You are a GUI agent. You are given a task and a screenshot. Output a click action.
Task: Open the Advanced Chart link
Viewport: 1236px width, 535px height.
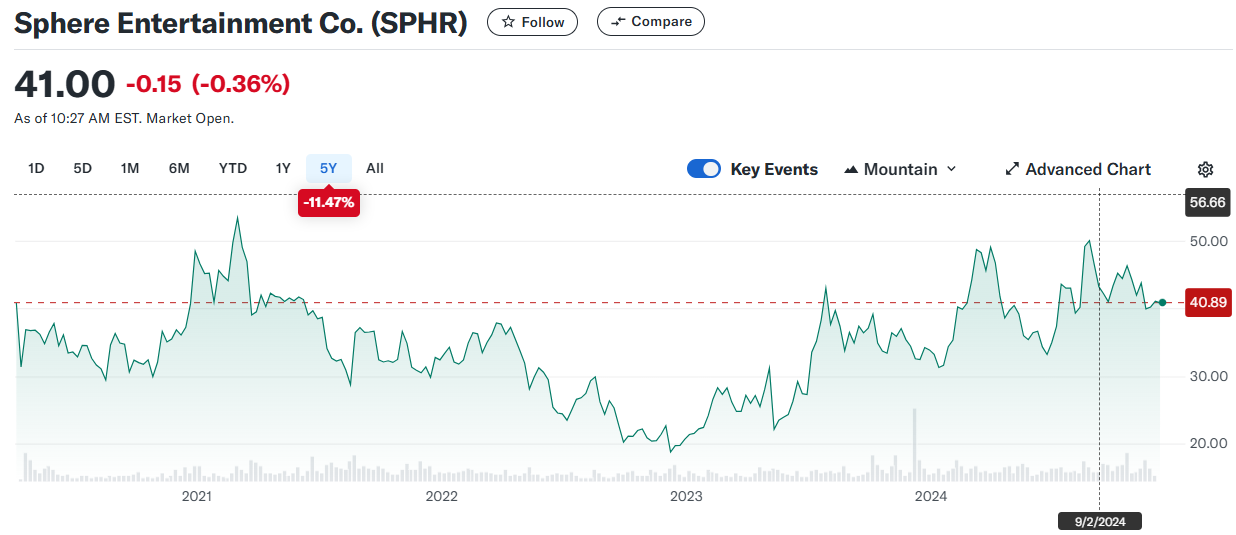(x=1078, y=169)
